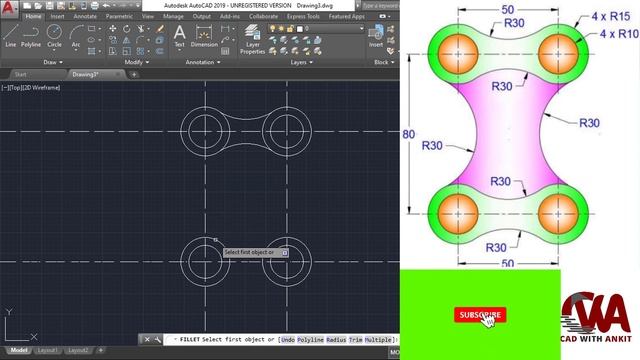Click Plot printer icon in Quick Access
The image size is (640, 360).
tap(94, 6)
